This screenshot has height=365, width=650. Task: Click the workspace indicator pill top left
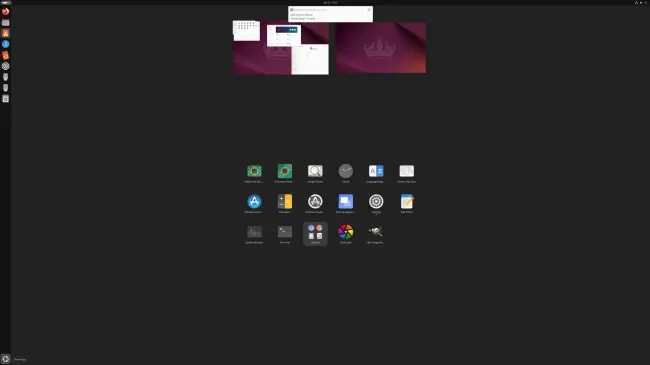click(x=6, y=2)
